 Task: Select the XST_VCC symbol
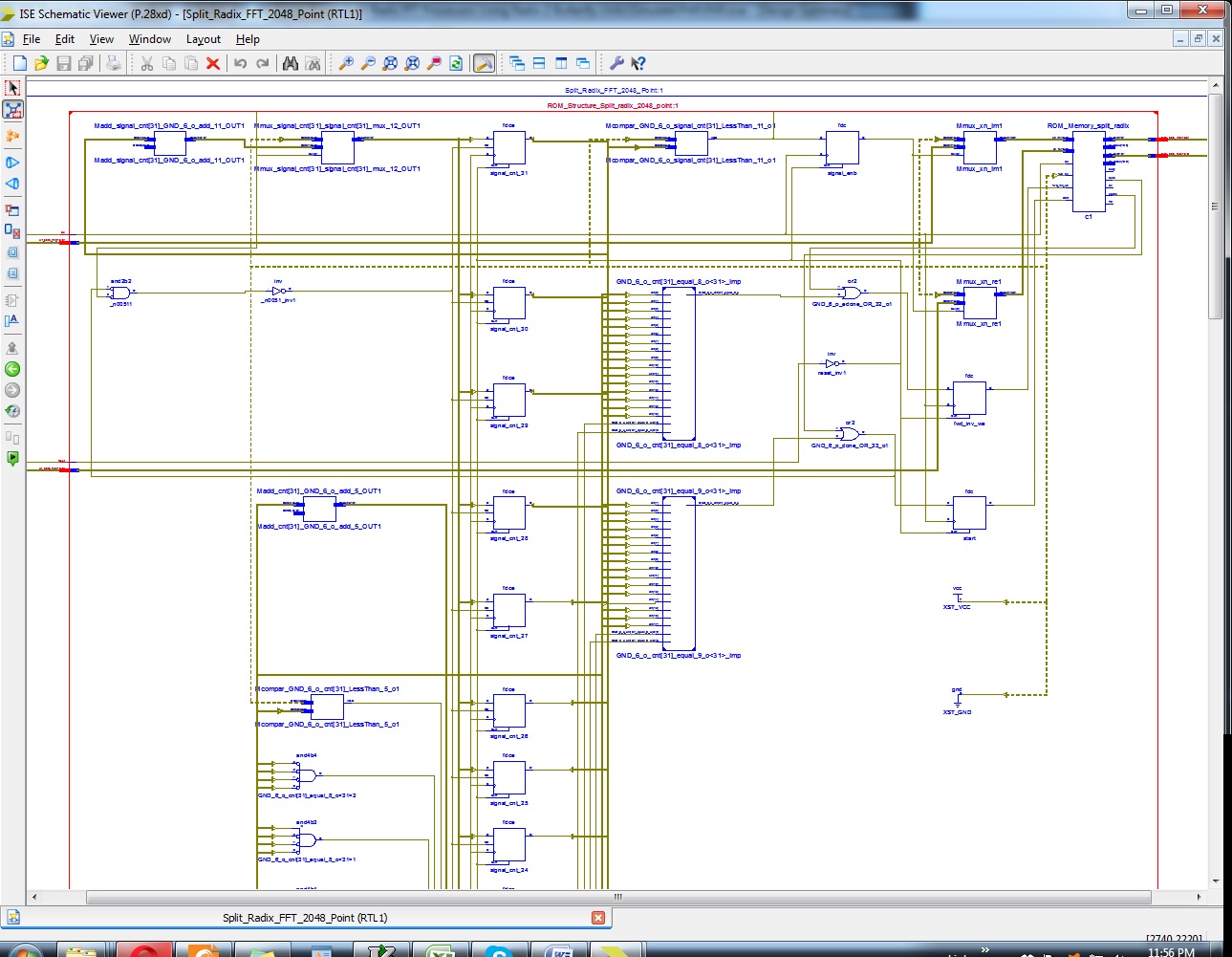957,597
